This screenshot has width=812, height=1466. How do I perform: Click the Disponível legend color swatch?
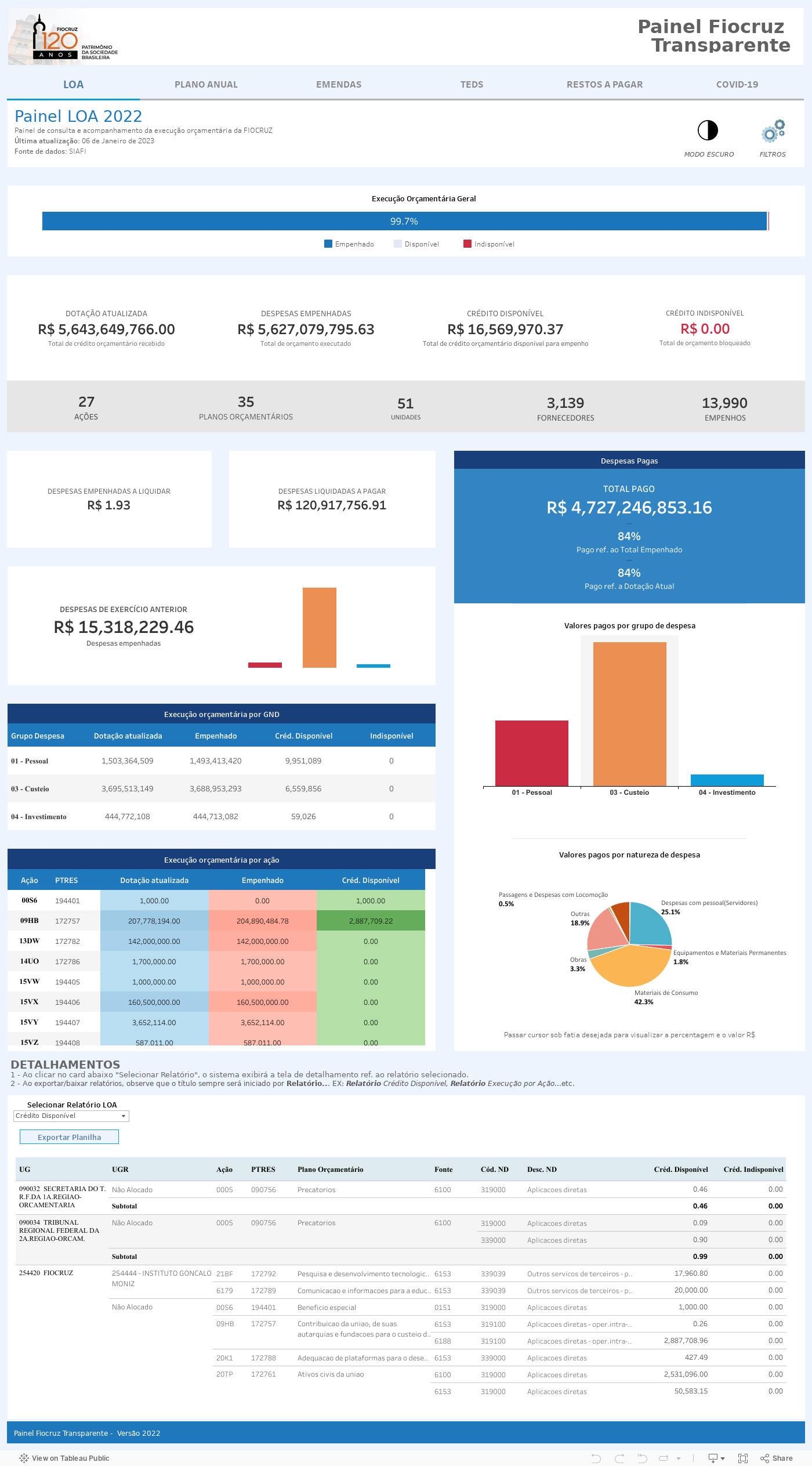click(x=398, y=244)
